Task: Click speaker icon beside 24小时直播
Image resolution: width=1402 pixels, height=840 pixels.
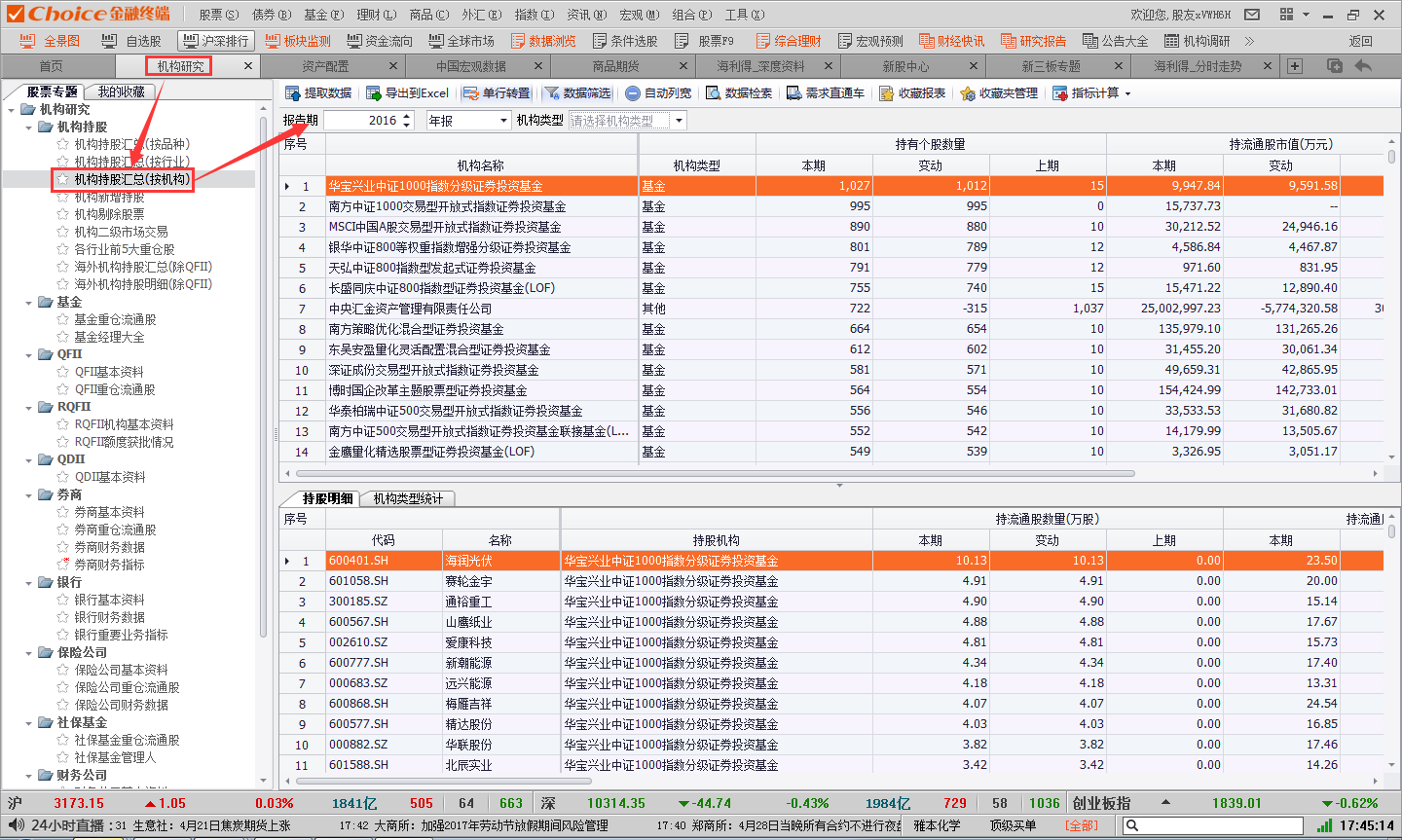Action: tap(16, 825)
